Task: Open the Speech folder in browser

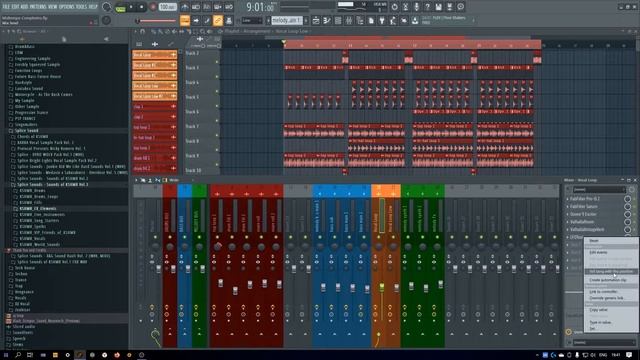Action: (19, 339)
